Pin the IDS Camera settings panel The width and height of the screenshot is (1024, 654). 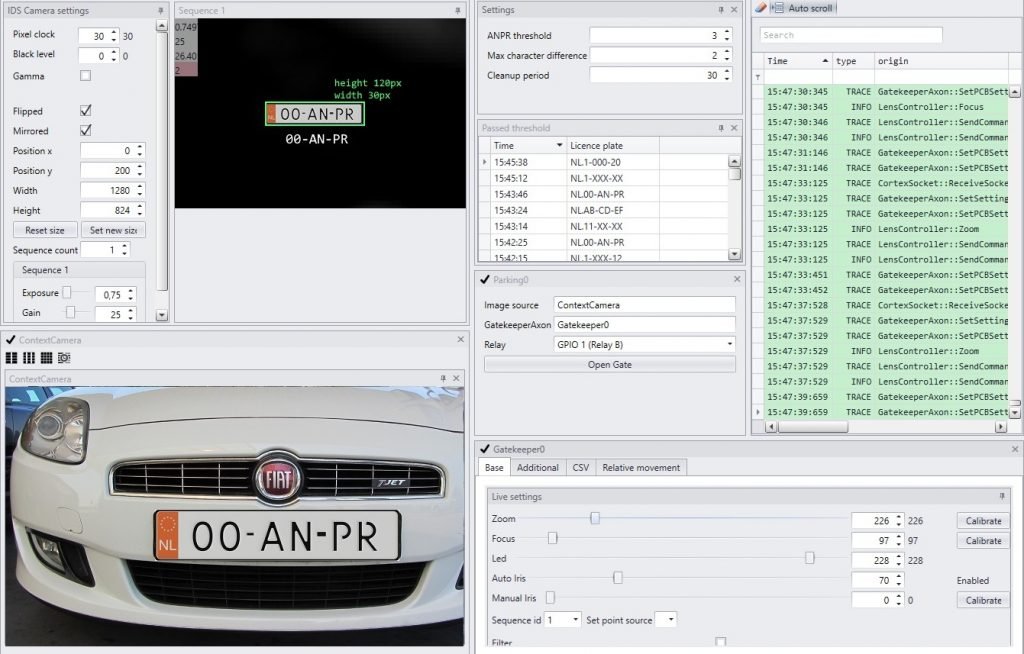coord(161,10)
